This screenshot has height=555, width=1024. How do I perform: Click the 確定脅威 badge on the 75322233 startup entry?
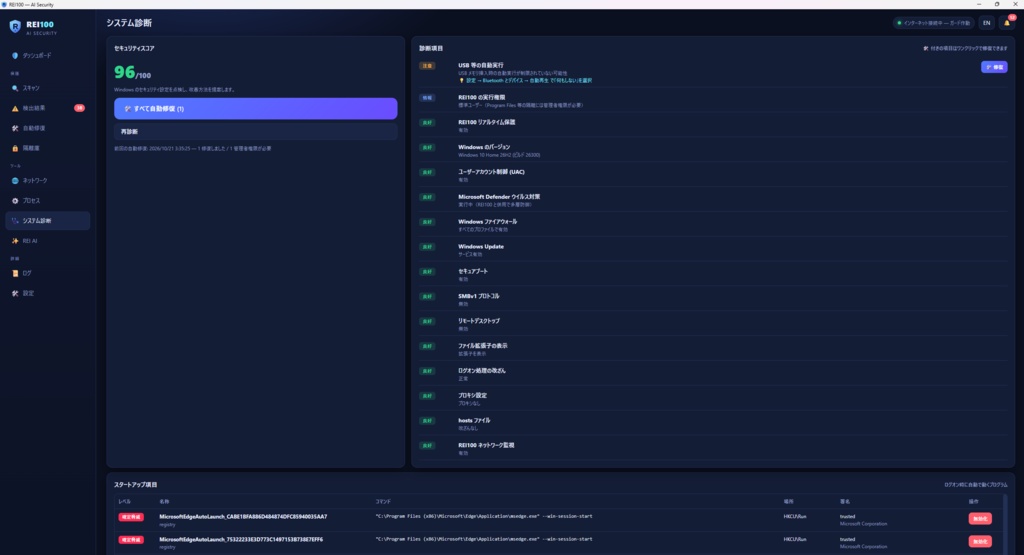[131, 540]
